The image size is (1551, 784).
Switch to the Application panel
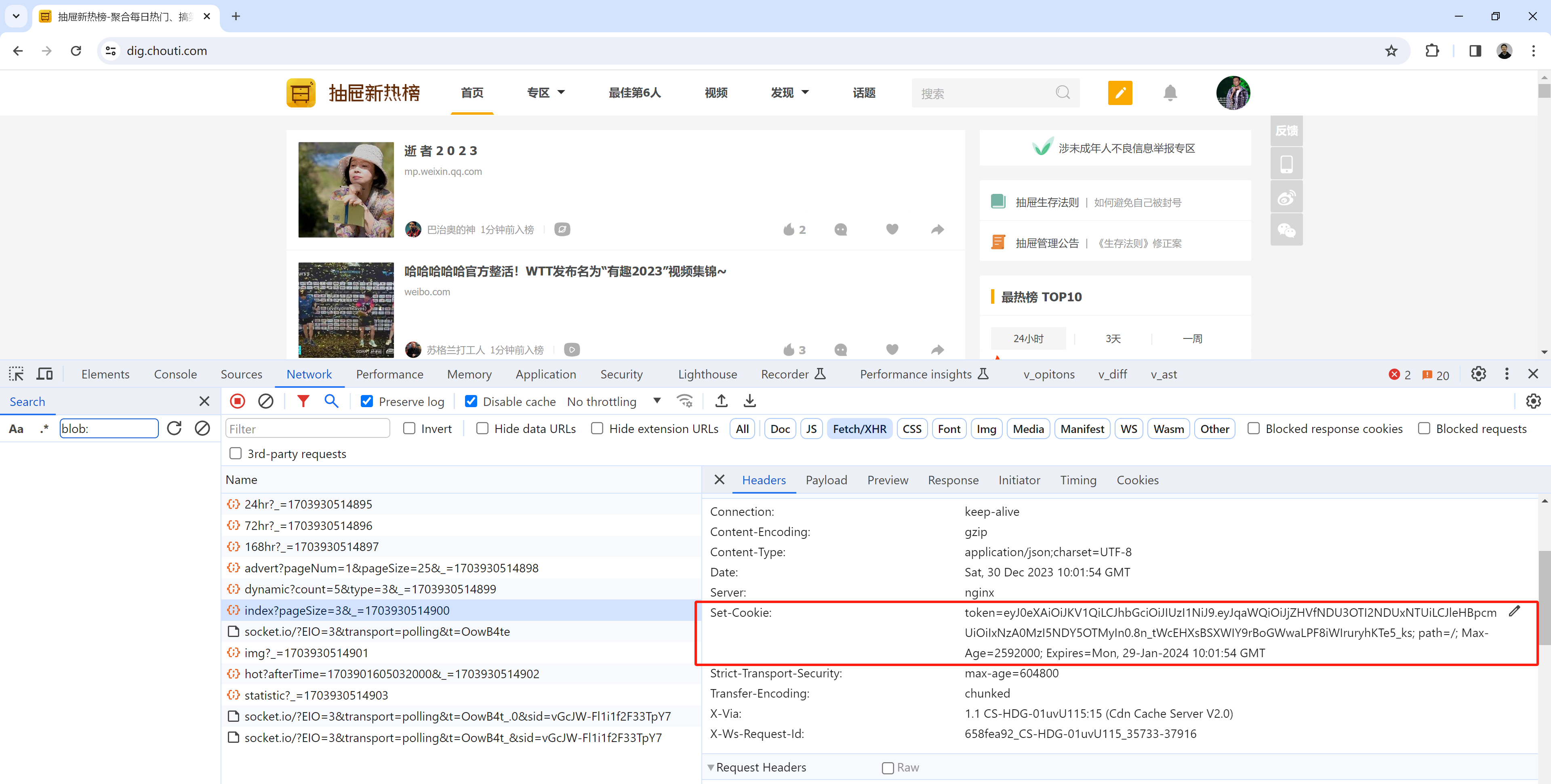(545, 374)
